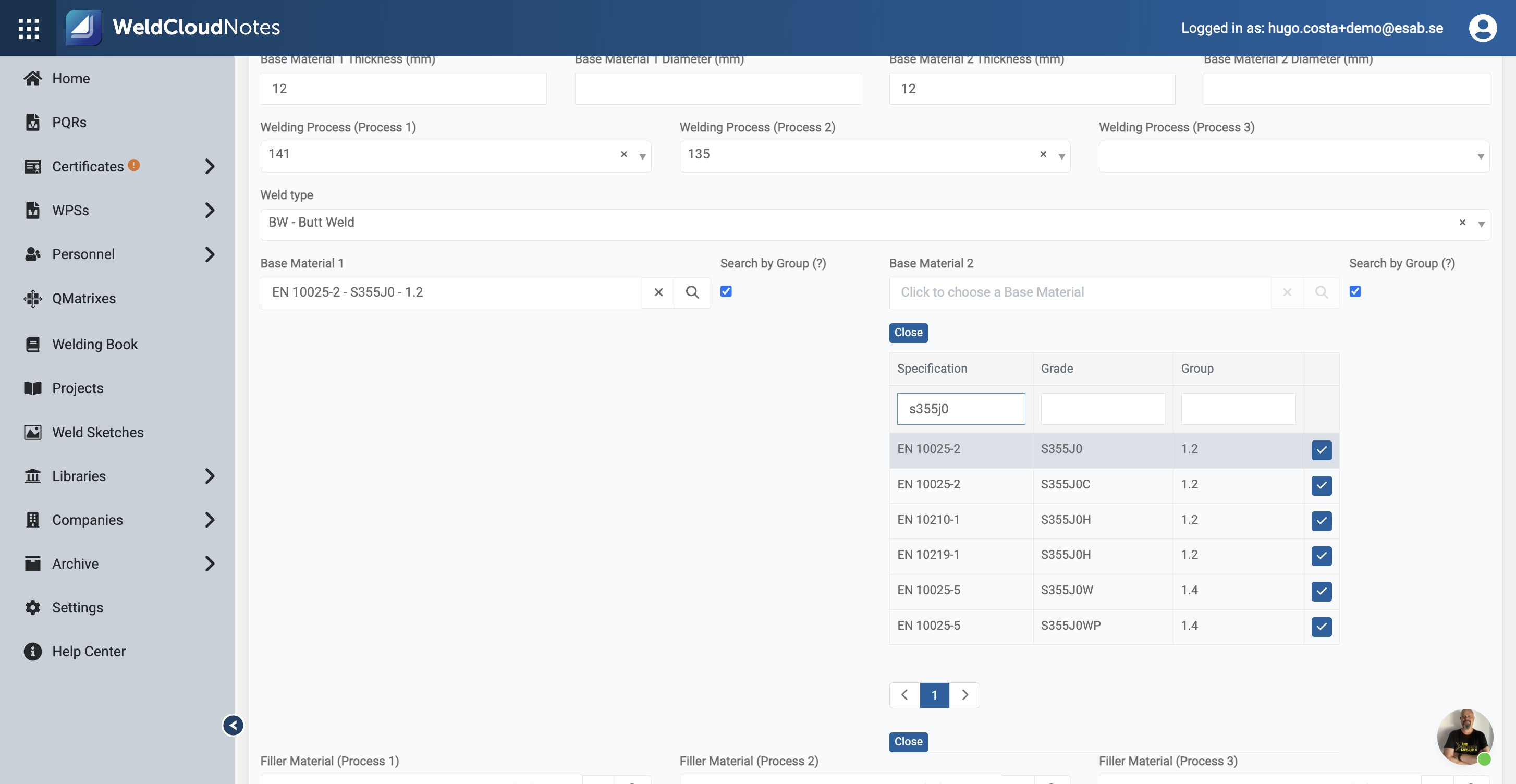Click the top Close button
Screen dimensions: 1516x784
908,333
